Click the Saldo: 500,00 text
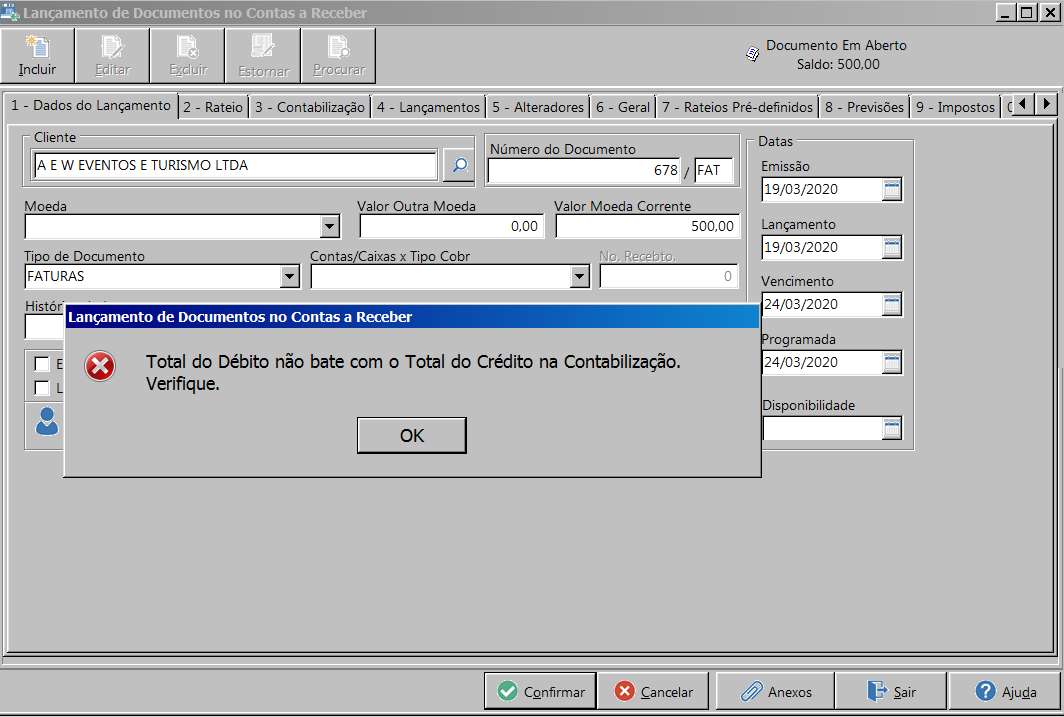Screen dimensions: 1064x717 point(838,64)
